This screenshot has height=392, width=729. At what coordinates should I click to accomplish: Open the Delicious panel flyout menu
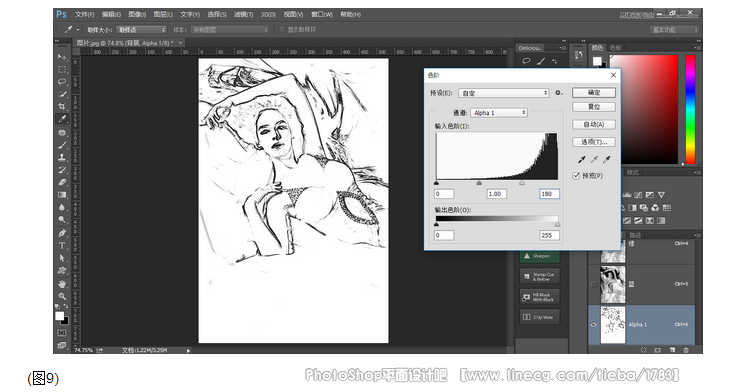[563, 47]
